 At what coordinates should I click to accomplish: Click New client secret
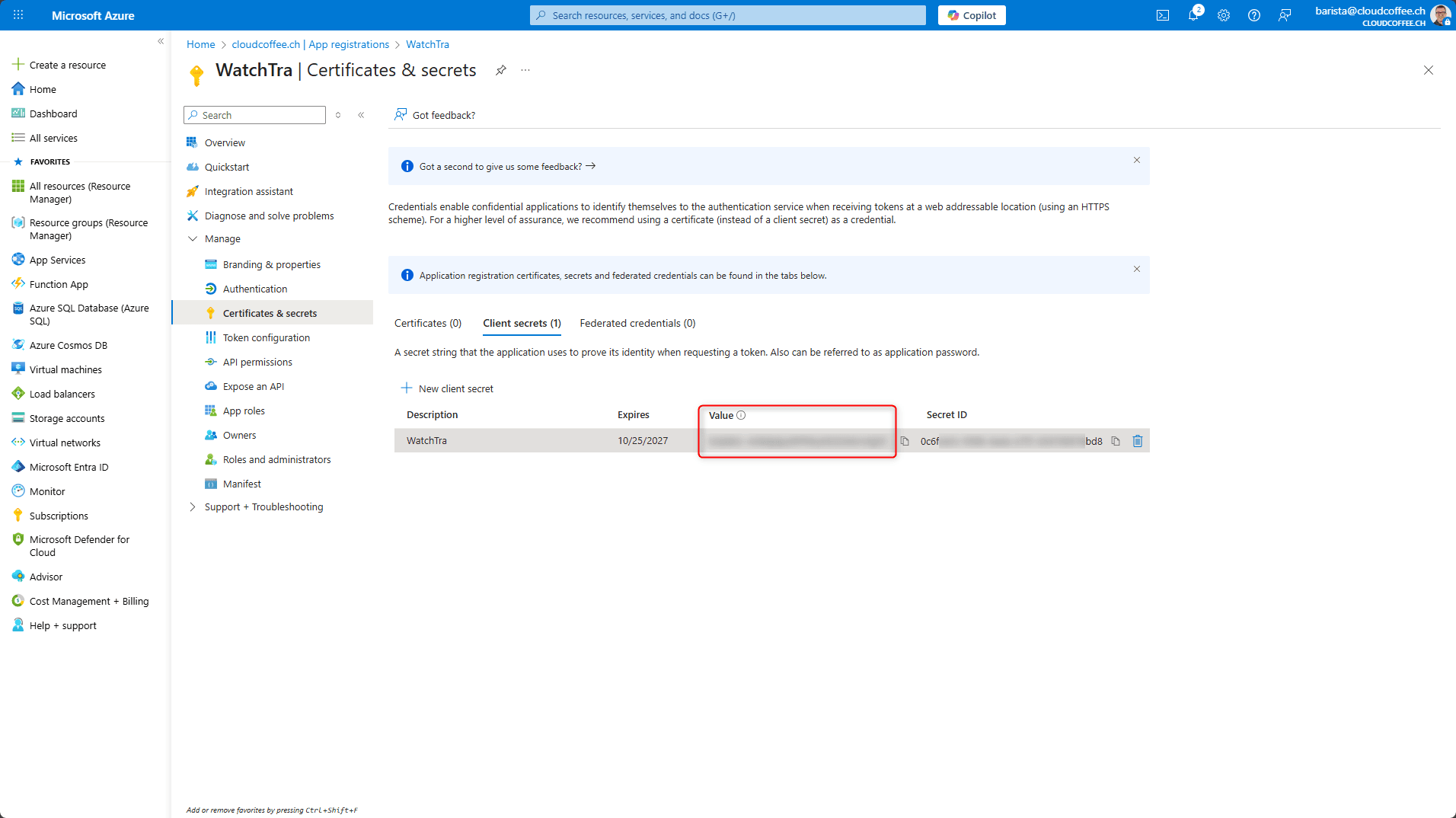pos(448,388)
